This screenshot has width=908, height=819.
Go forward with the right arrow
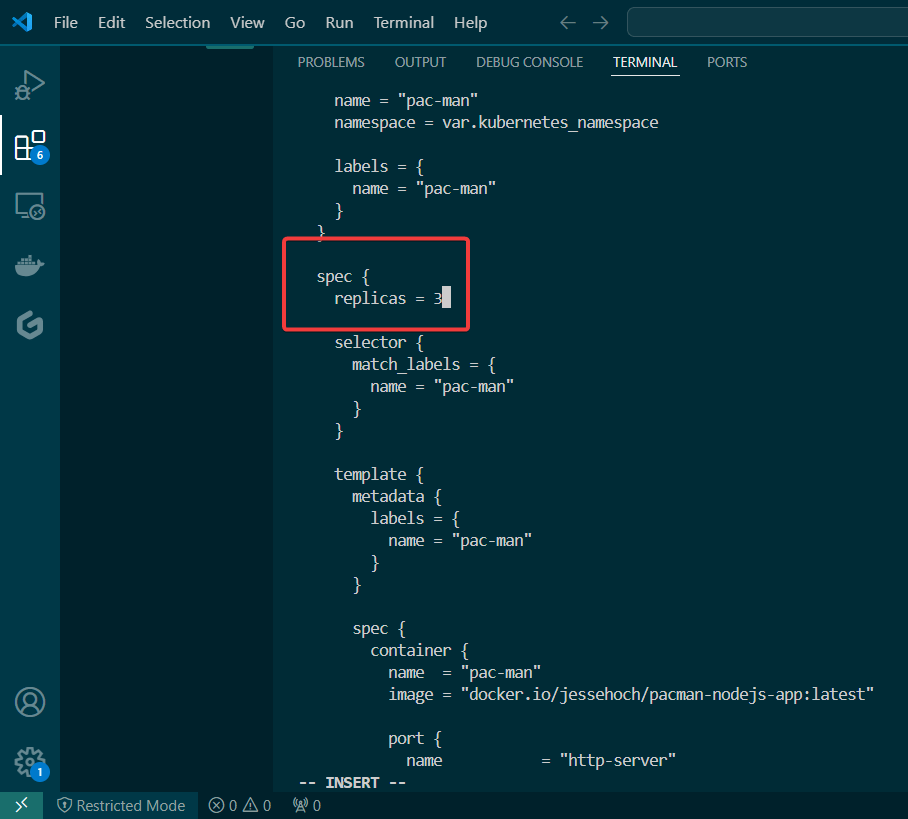pos(600,22)
